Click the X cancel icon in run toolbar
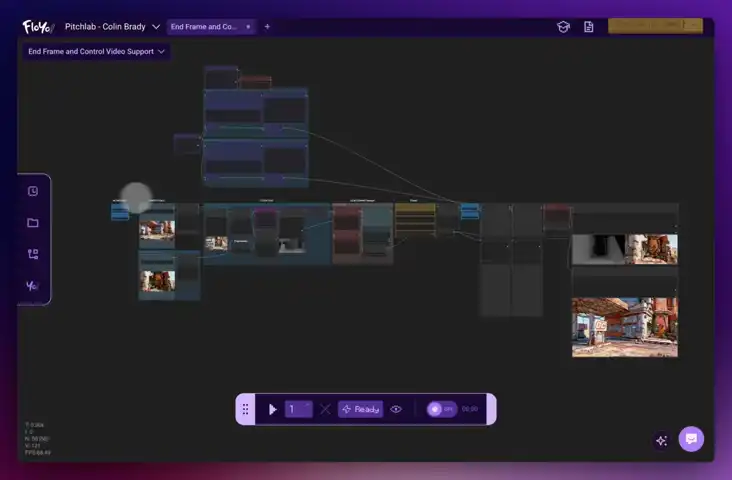 click(325, 409)
